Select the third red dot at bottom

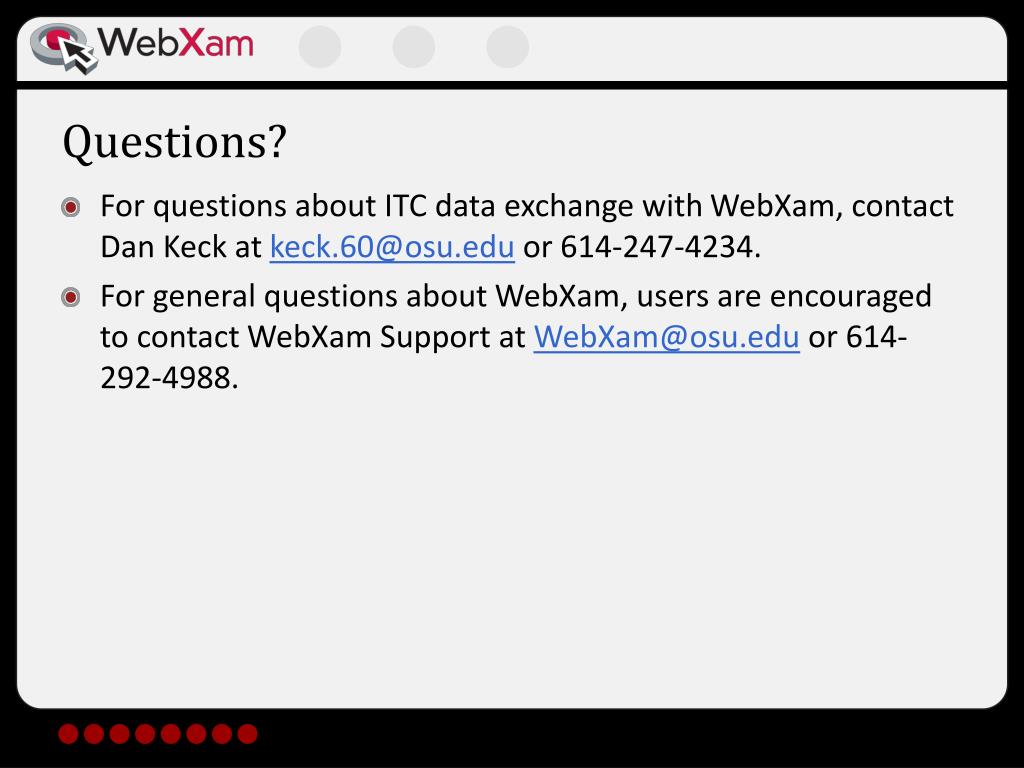(x=120, y=733)
